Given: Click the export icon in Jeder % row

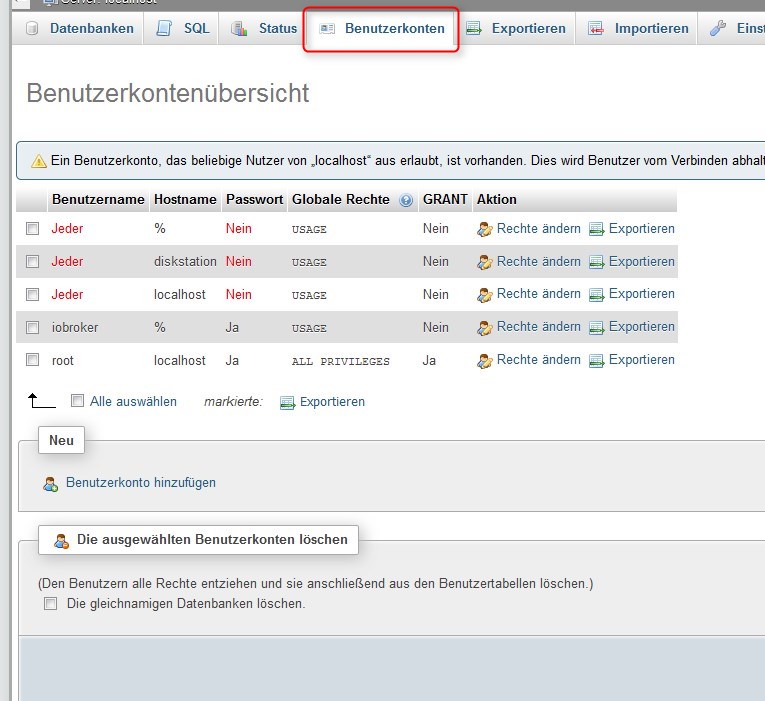Looking at the screenshot, I should point(596,229).
